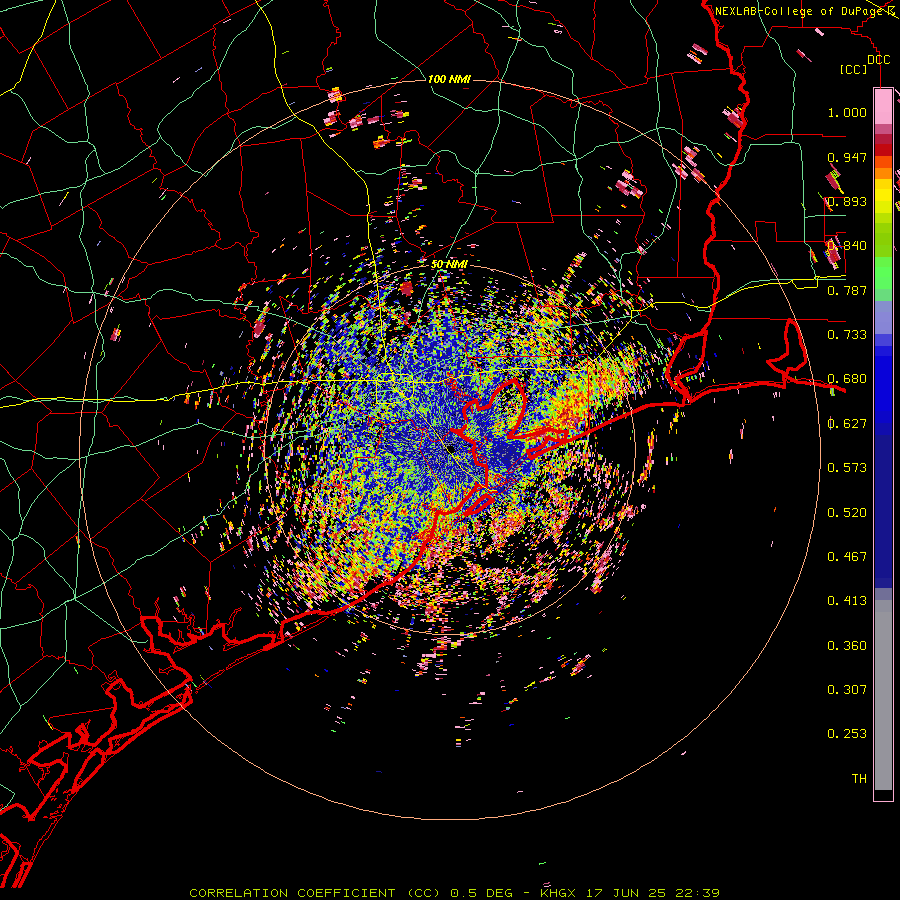Click the bright green band of the color bar
Image resolution: width=900 pixels, height=900 pixels.
point(883,273)
